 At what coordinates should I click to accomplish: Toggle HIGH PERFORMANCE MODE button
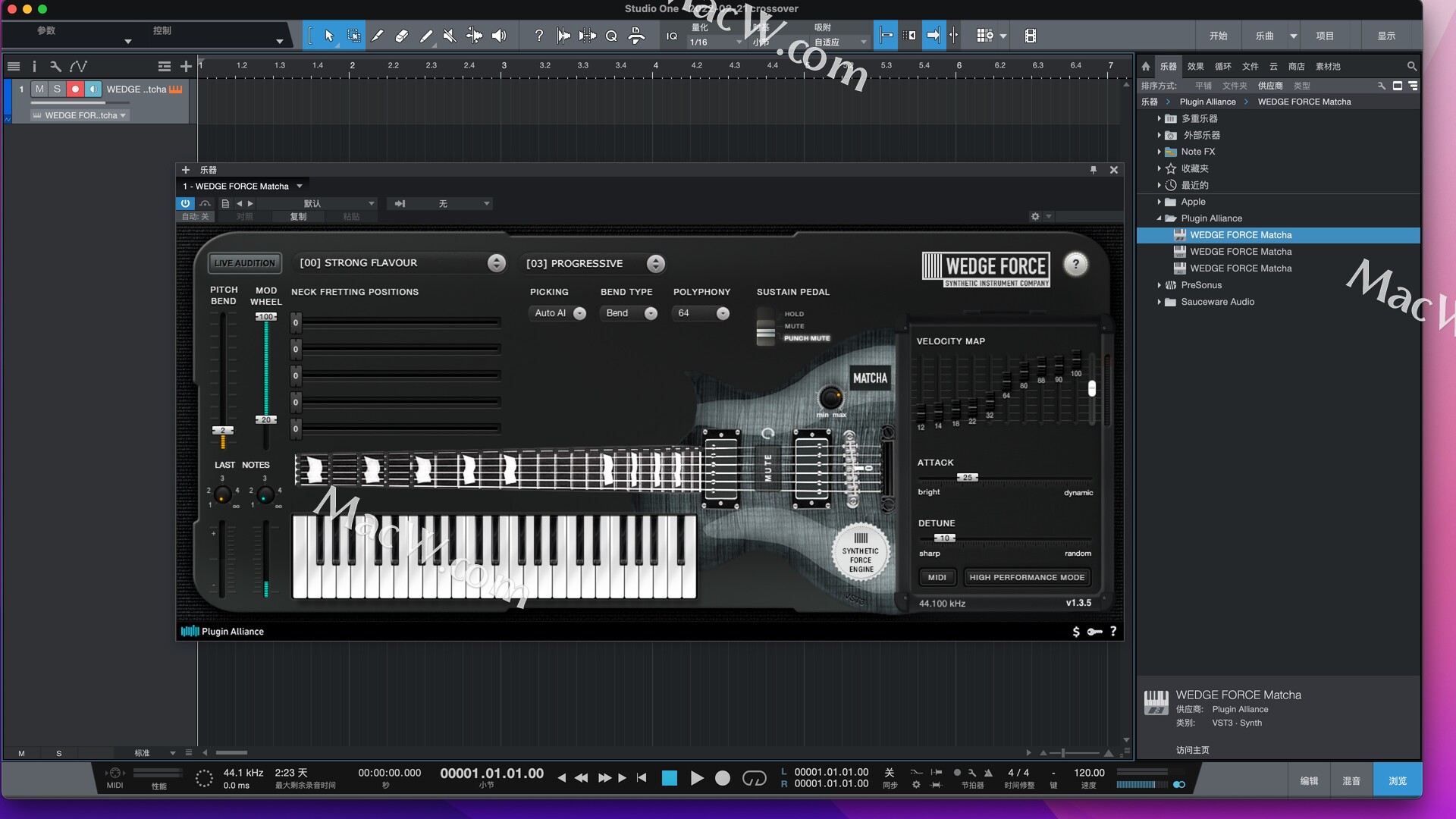tap(1027, 577)
